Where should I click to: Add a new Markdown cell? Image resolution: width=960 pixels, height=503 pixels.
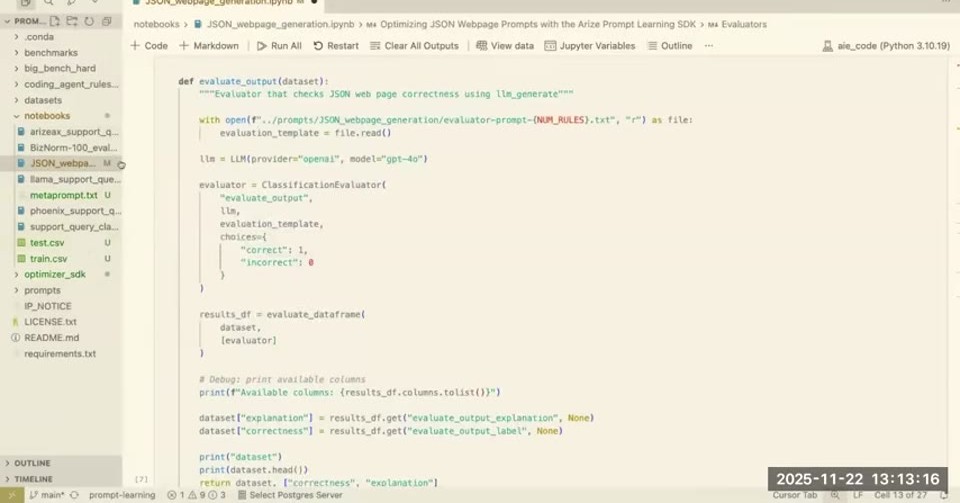pyautogui.click(x=209, y=46)
